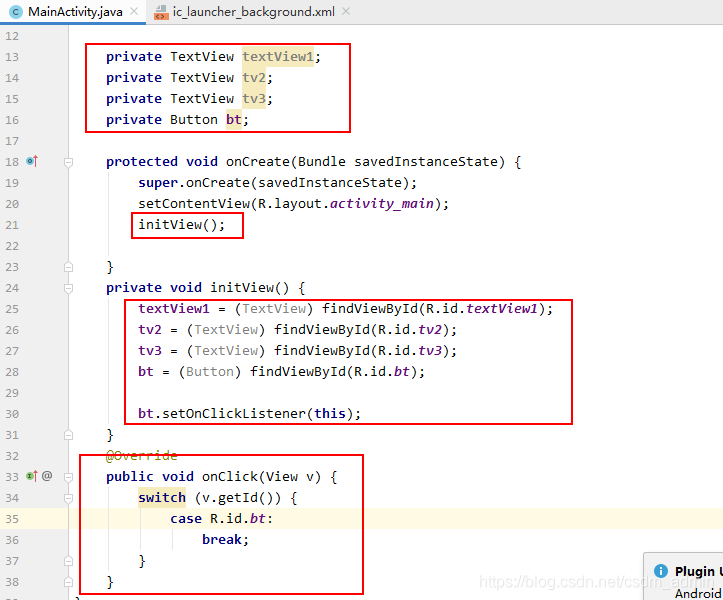This screenshot has height=600, width=723.
Task: Click line number 35 in the gutter
Action: [12, 519]
